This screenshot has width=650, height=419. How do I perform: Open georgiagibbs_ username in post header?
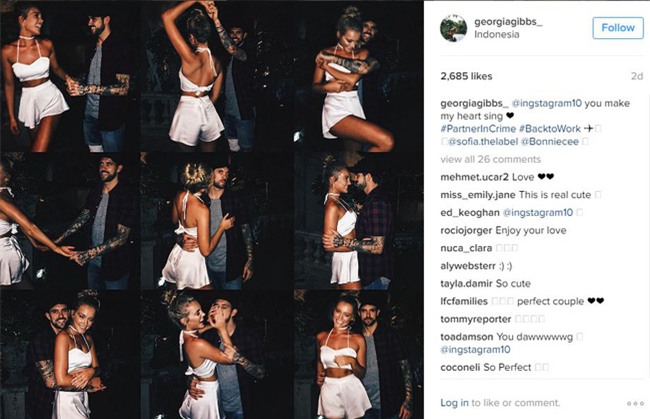pyautogui.click(x=508, y=22)
